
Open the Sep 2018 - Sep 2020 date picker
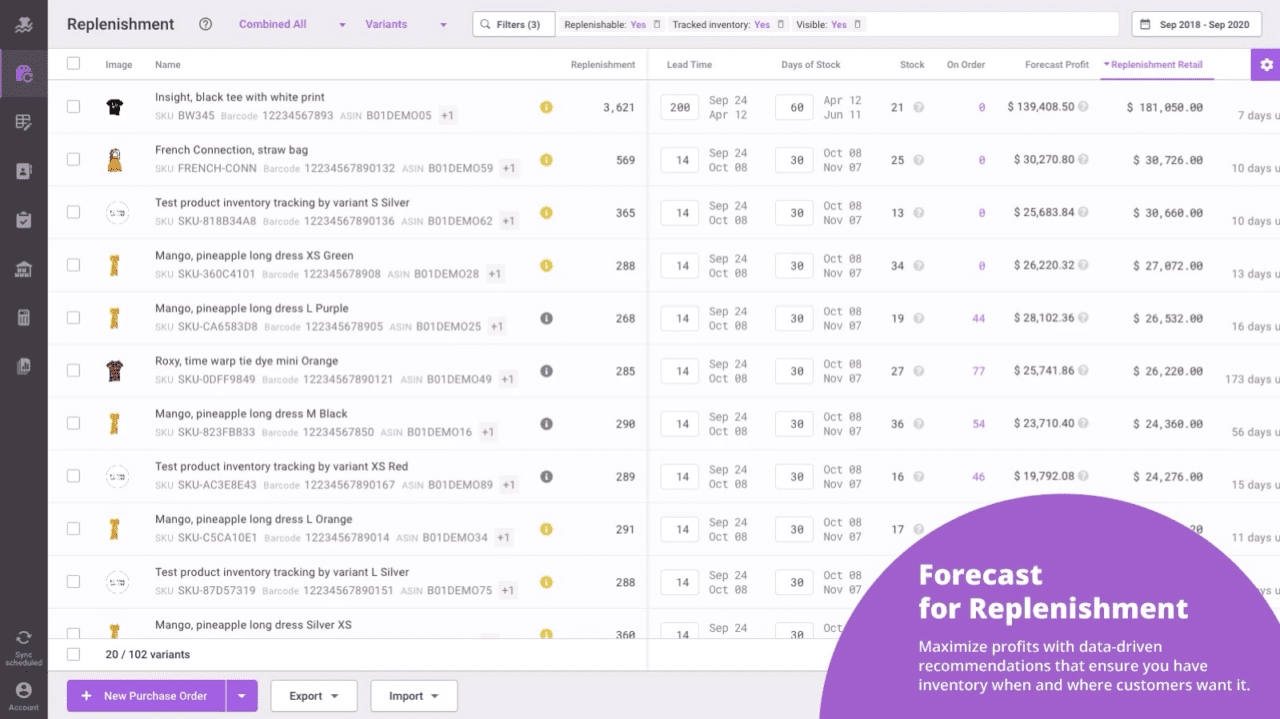point(1196,23)
